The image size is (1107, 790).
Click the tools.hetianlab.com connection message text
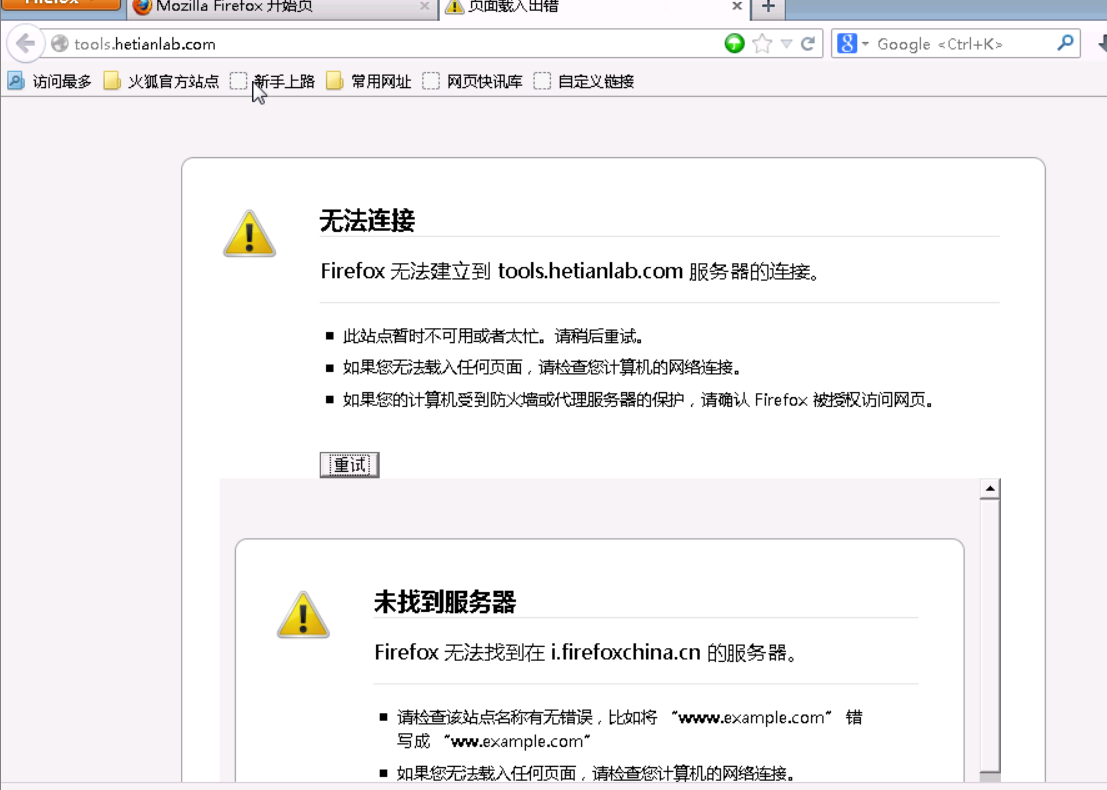[x=570, y=271]
